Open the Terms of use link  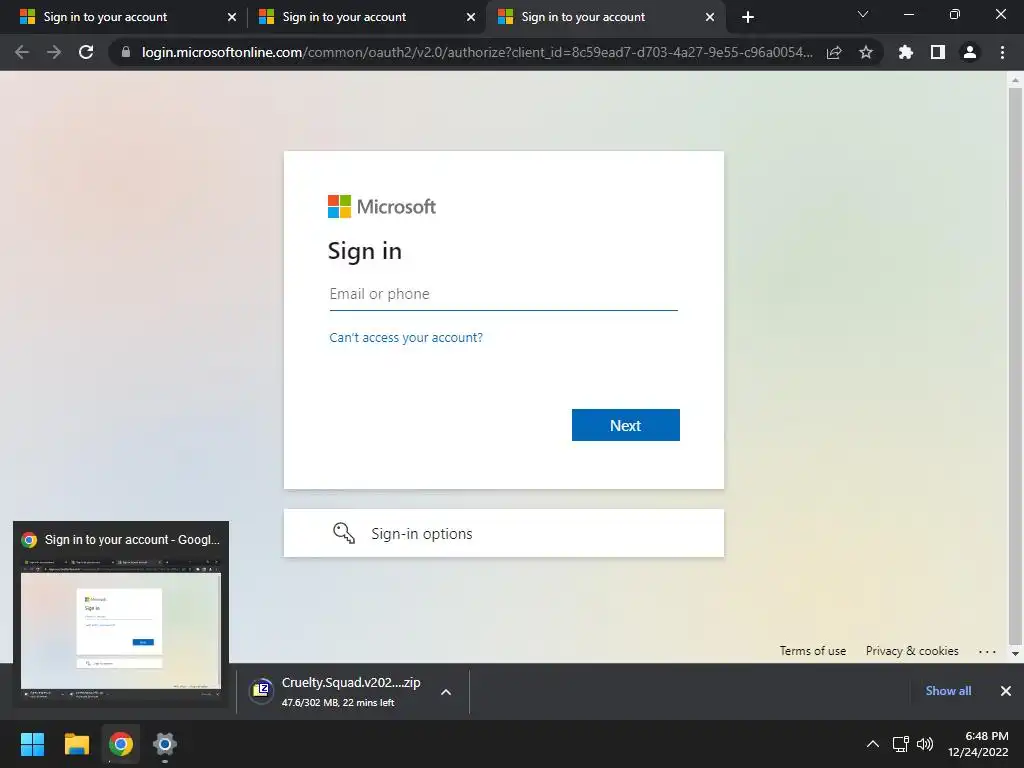coord(812,650)
